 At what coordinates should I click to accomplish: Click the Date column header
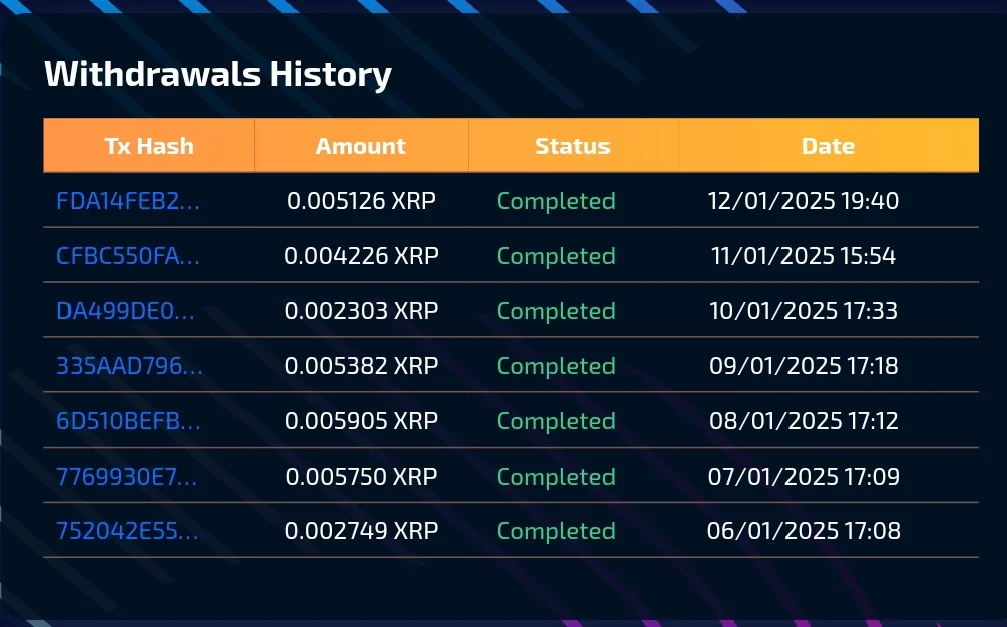point(828,146)
